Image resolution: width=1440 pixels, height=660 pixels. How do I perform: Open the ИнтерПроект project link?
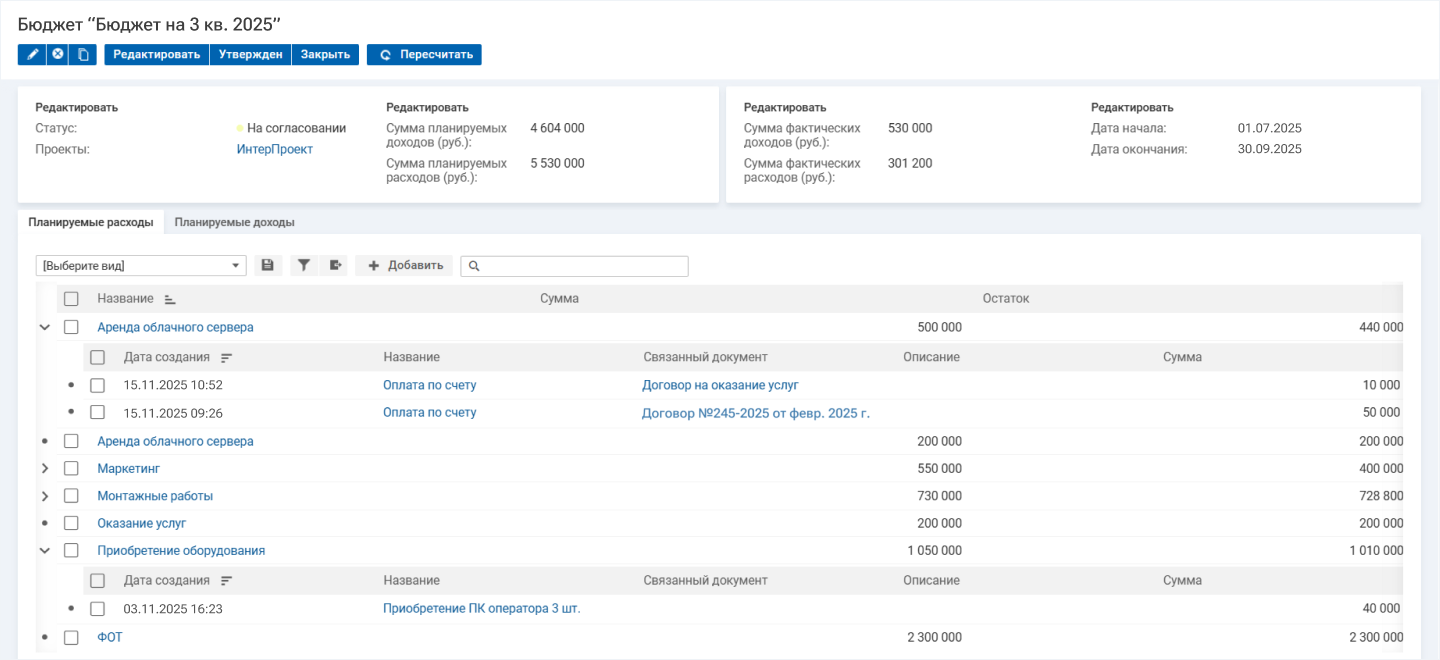coord(274,149)
